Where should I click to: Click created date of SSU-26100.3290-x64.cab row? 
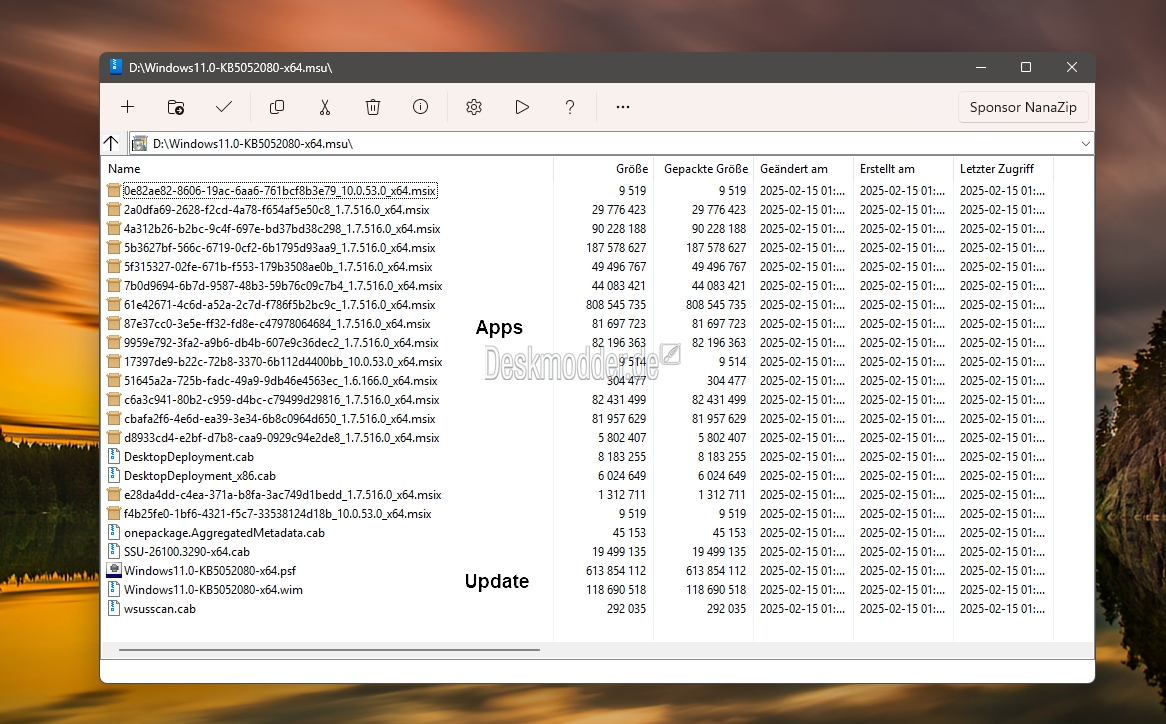902,551
